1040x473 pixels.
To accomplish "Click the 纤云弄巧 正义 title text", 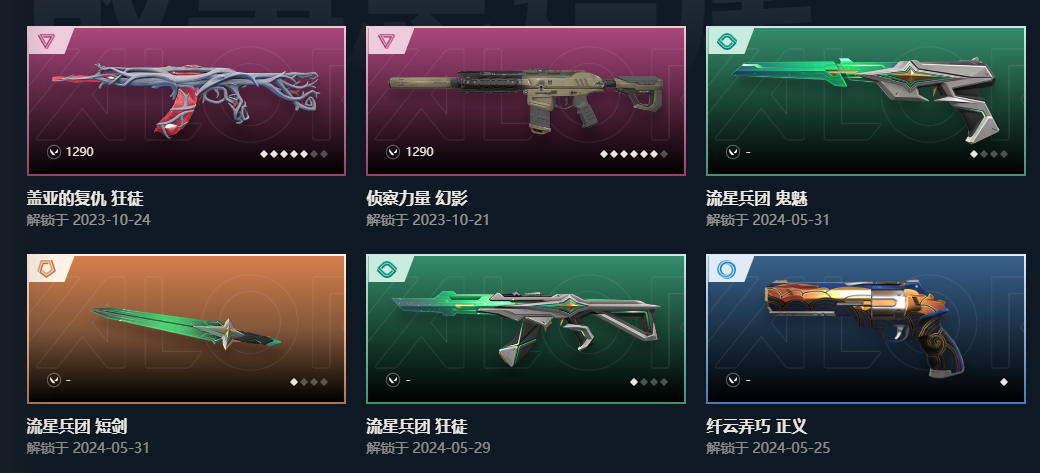I will pyautogui.click(x=757, y=426).
